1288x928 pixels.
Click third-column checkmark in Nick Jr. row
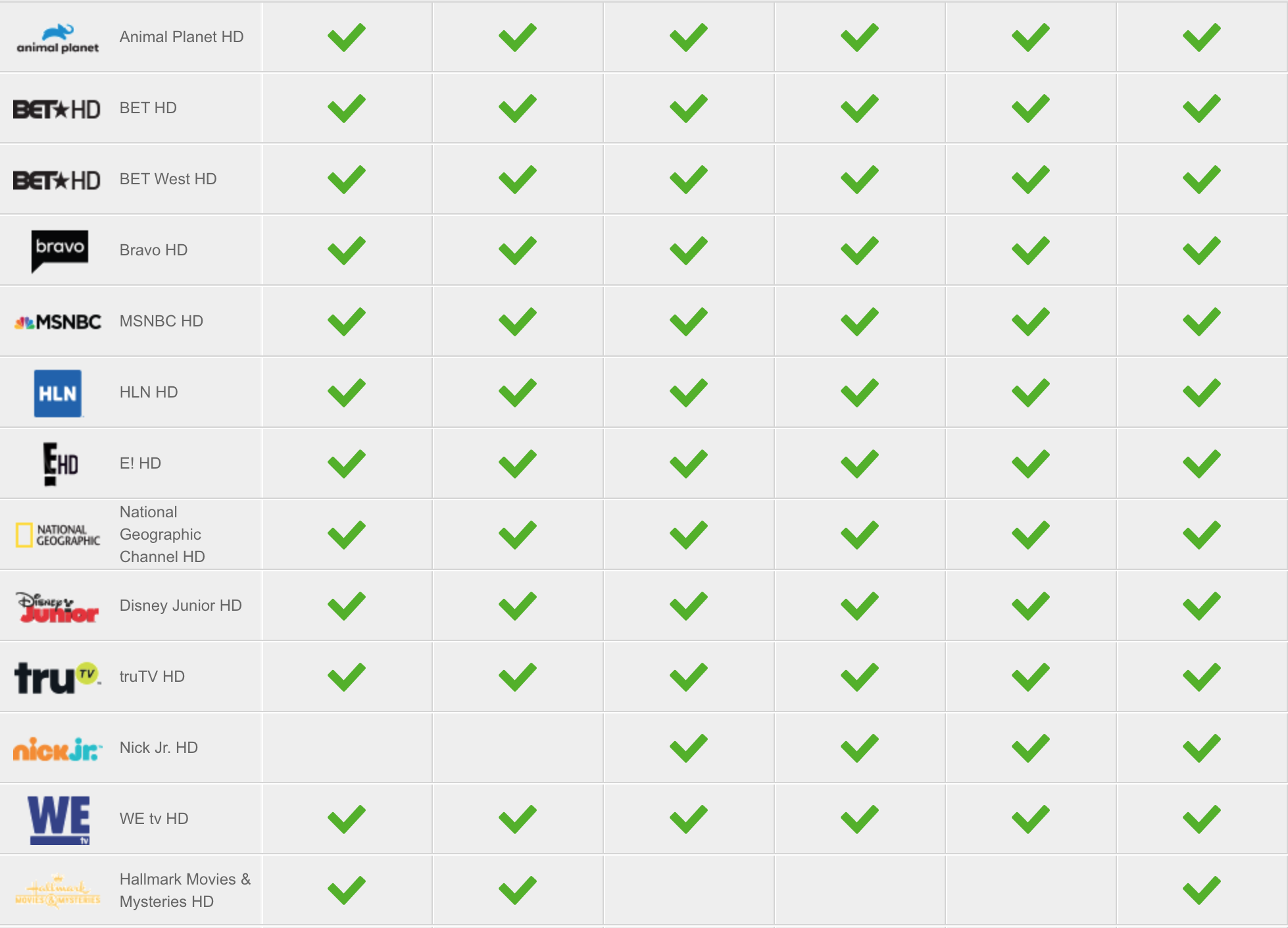(x=689, y=748)
